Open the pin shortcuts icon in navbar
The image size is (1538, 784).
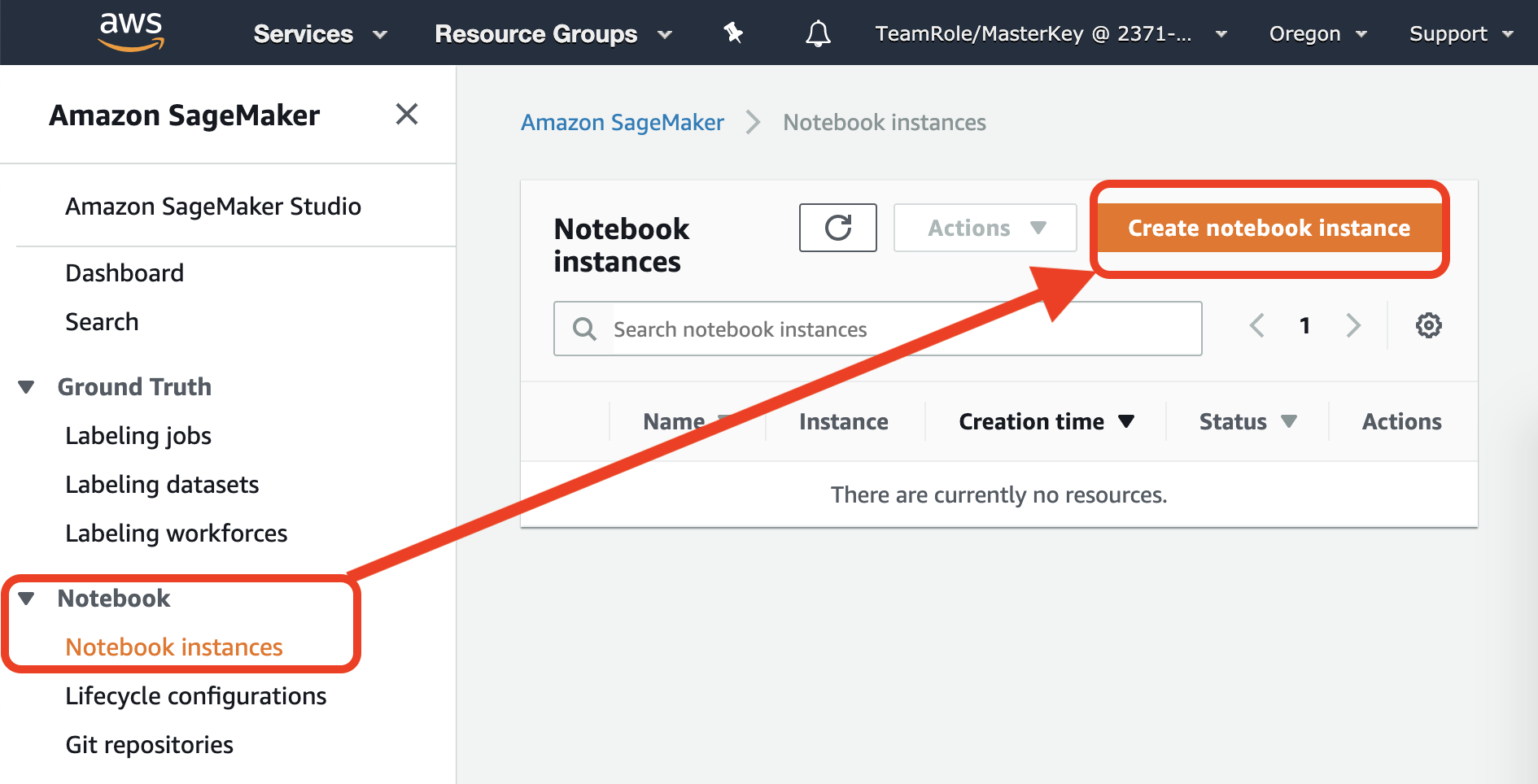point(733,33)
